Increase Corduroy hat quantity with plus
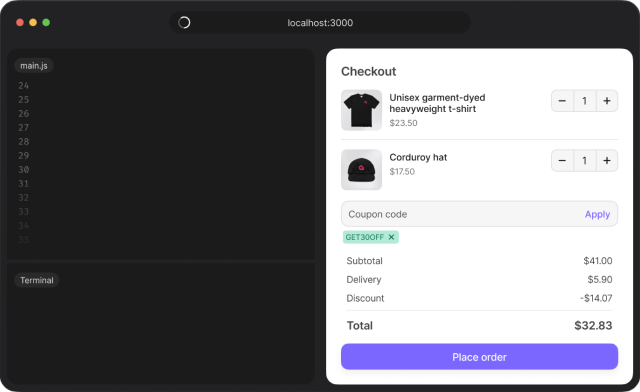The height and width of the screenshot is (392, 640). [x=607, y=160]
